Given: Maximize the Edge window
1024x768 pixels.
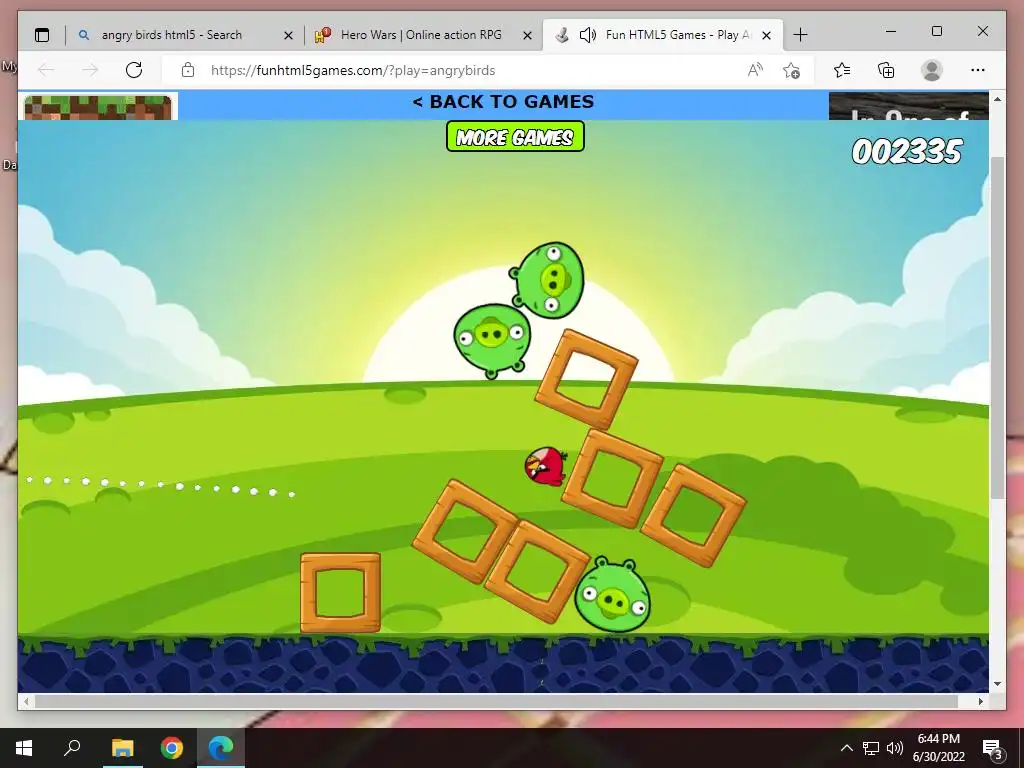Looking at the screenshot, I should [x=936, y=31].
